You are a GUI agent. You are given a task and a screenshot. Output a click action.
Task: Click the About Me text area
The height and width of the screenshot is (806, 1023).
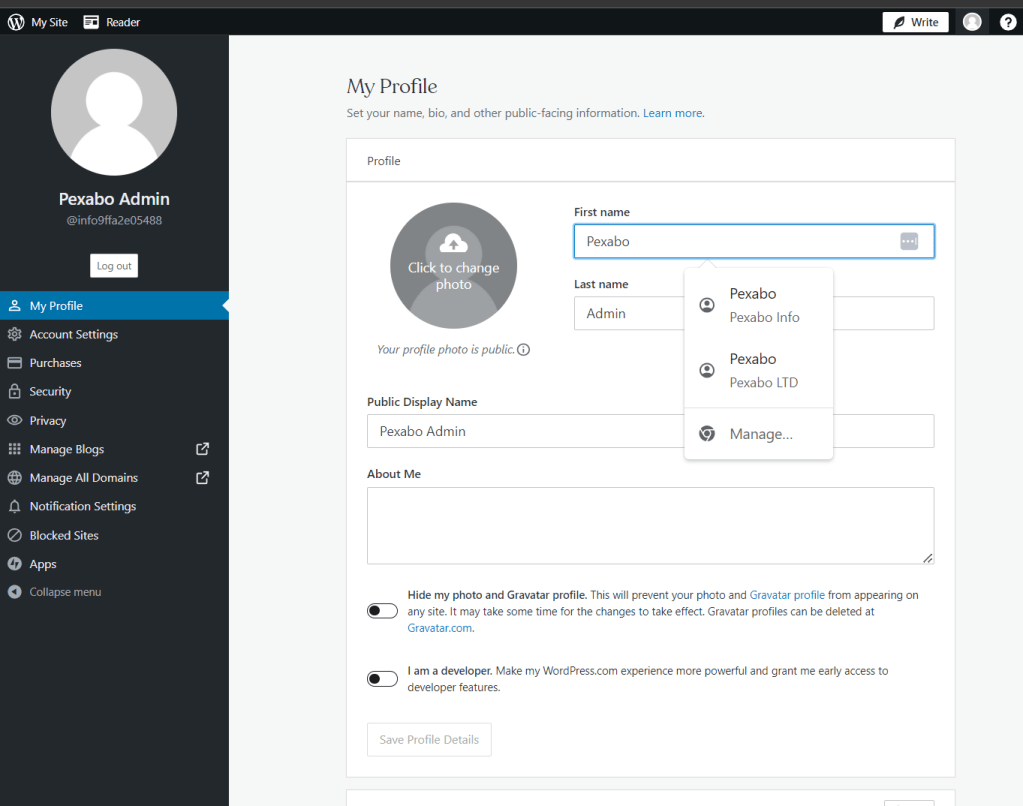pos(650,525)
